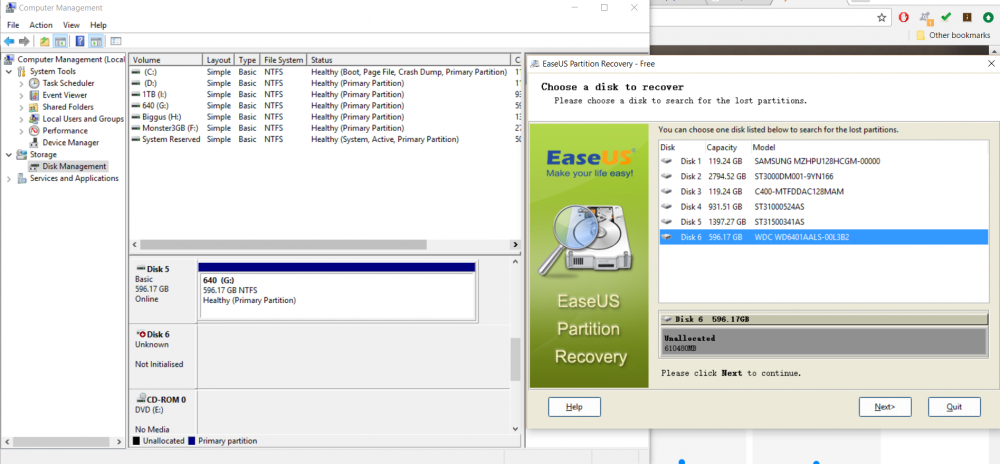Click the green checkmark extension icon
Viewport: 1000px width, 464px height.
[x=946, y=17]
